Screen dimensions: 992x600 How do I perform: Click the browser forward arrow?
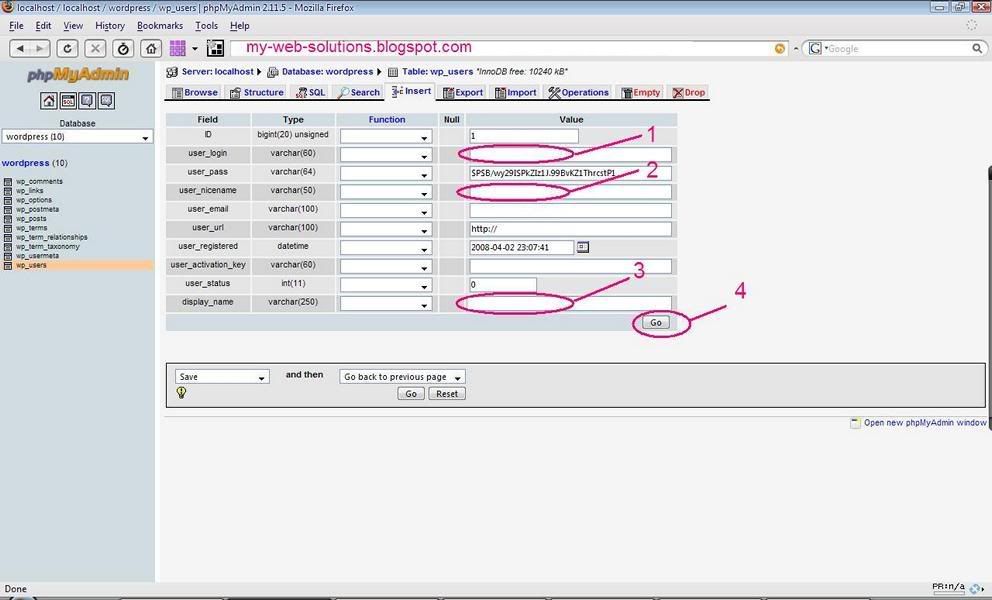[39, 49]
